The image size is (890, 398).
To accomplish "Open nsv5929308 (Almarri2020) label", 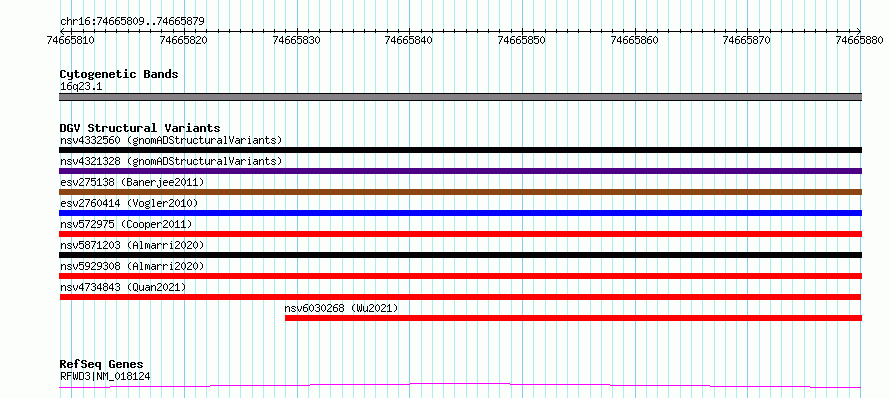I will 132,266.
